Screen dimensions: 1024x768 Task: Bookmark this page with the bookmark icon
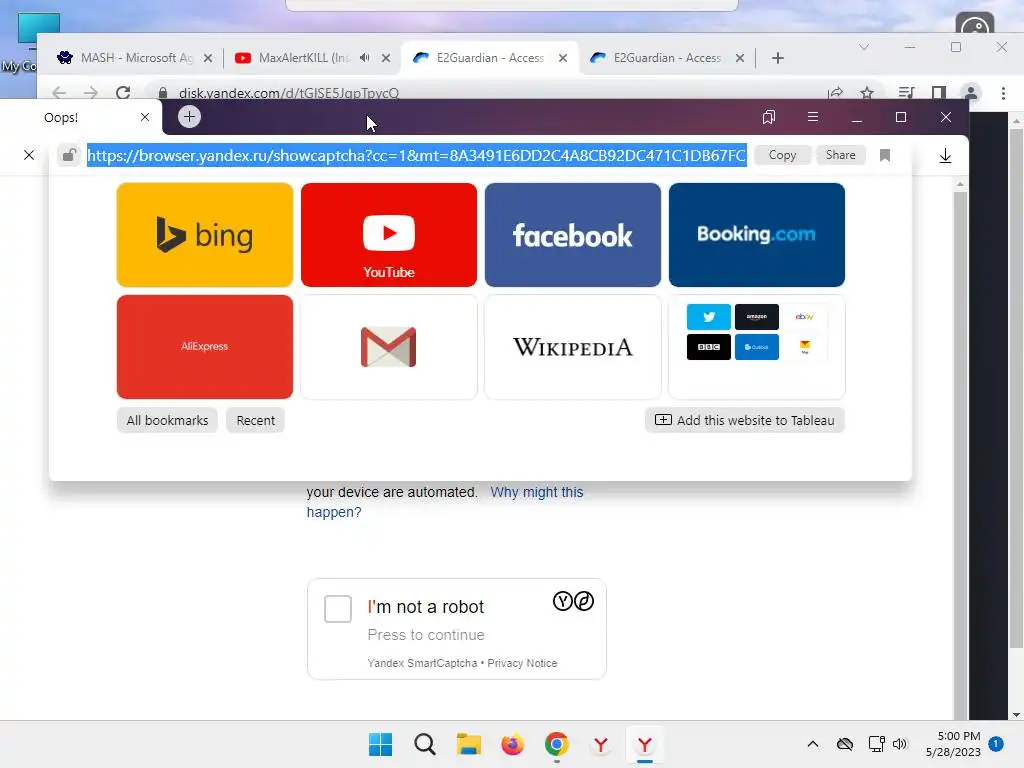[885, 155]
